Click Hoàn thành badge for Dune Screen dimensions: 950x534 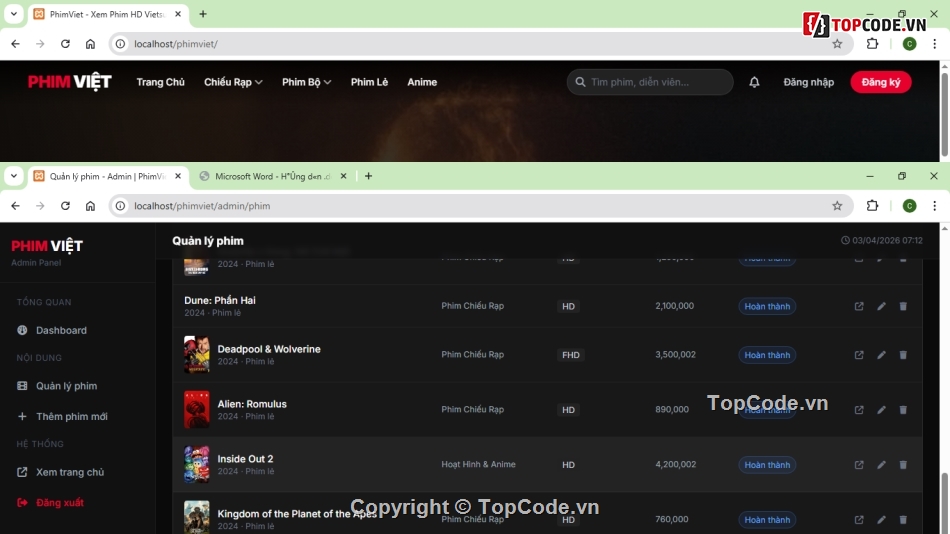pyautogui.click(x=767, y=306)
